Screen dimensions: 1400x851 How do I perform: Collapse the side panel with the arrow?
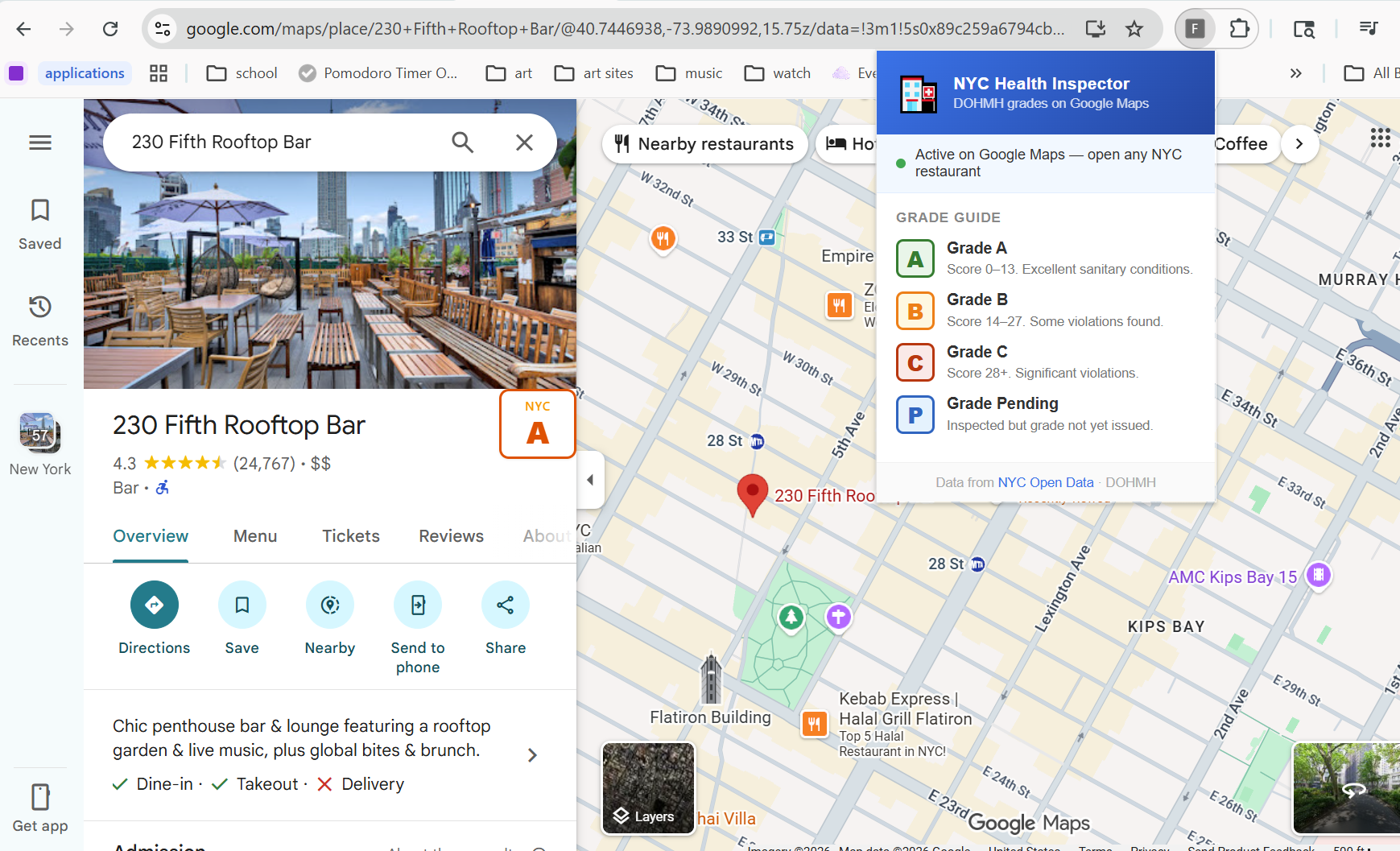590,480
